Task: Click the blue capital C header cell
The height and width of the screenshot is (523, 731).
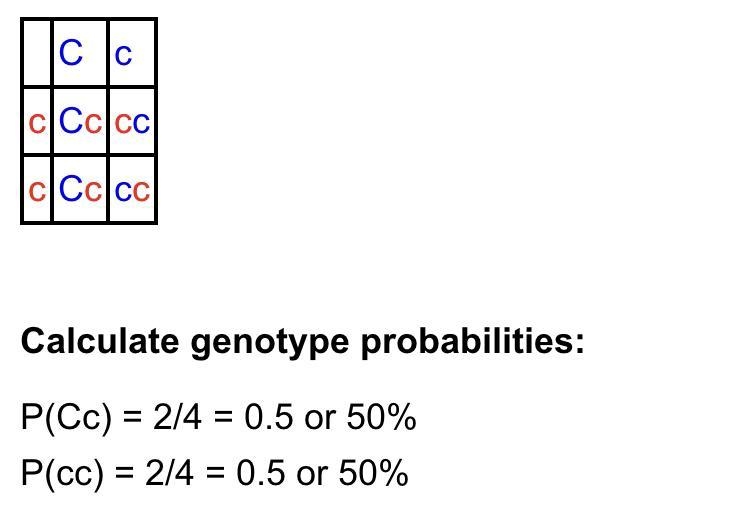Action: [80, 53]
